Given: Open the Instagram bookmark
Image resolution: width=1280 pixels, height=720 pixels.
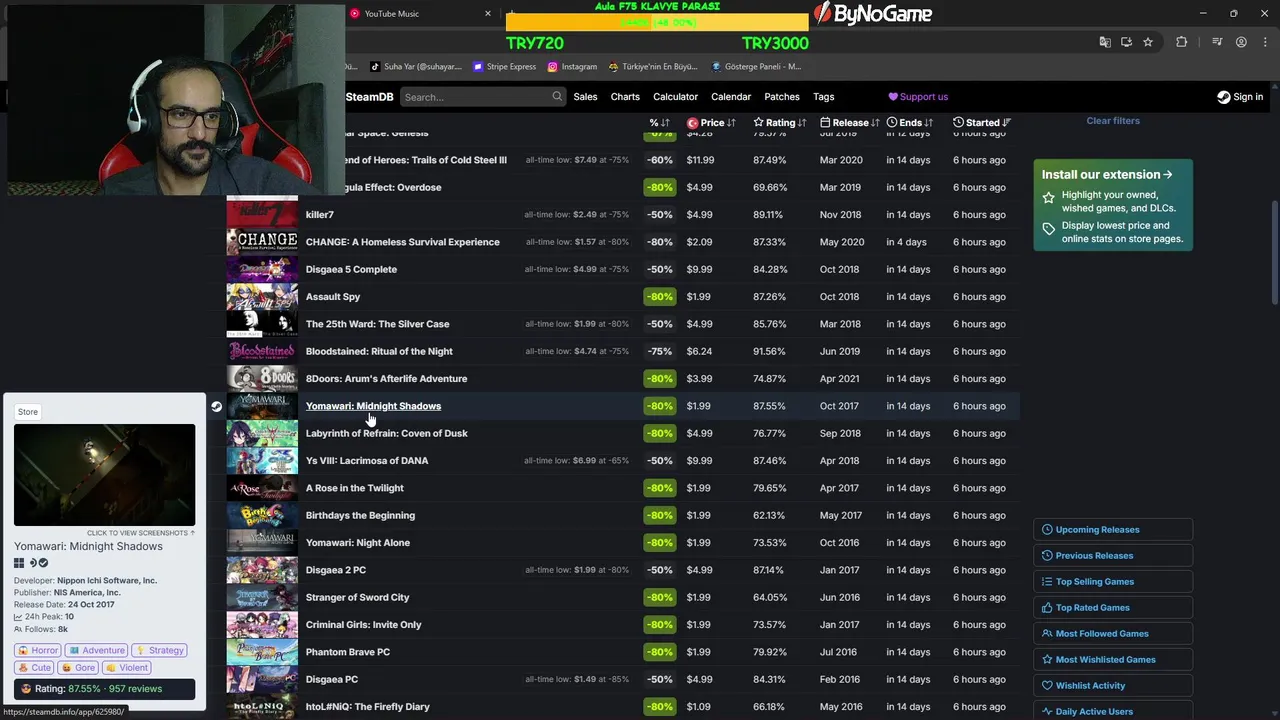Looking at the screenshot, I should click(x=572, y=67).
